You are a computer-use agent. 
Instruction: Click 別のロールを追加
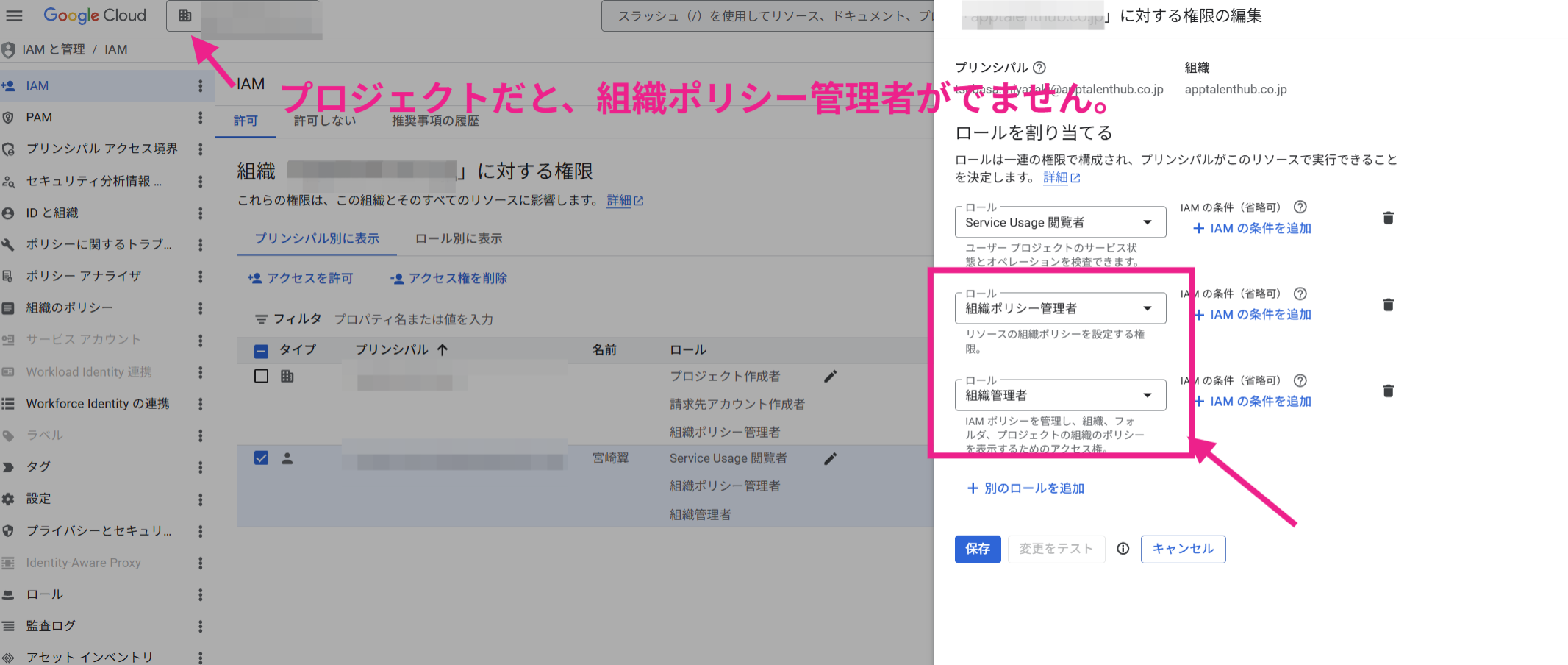point(1025,488)
